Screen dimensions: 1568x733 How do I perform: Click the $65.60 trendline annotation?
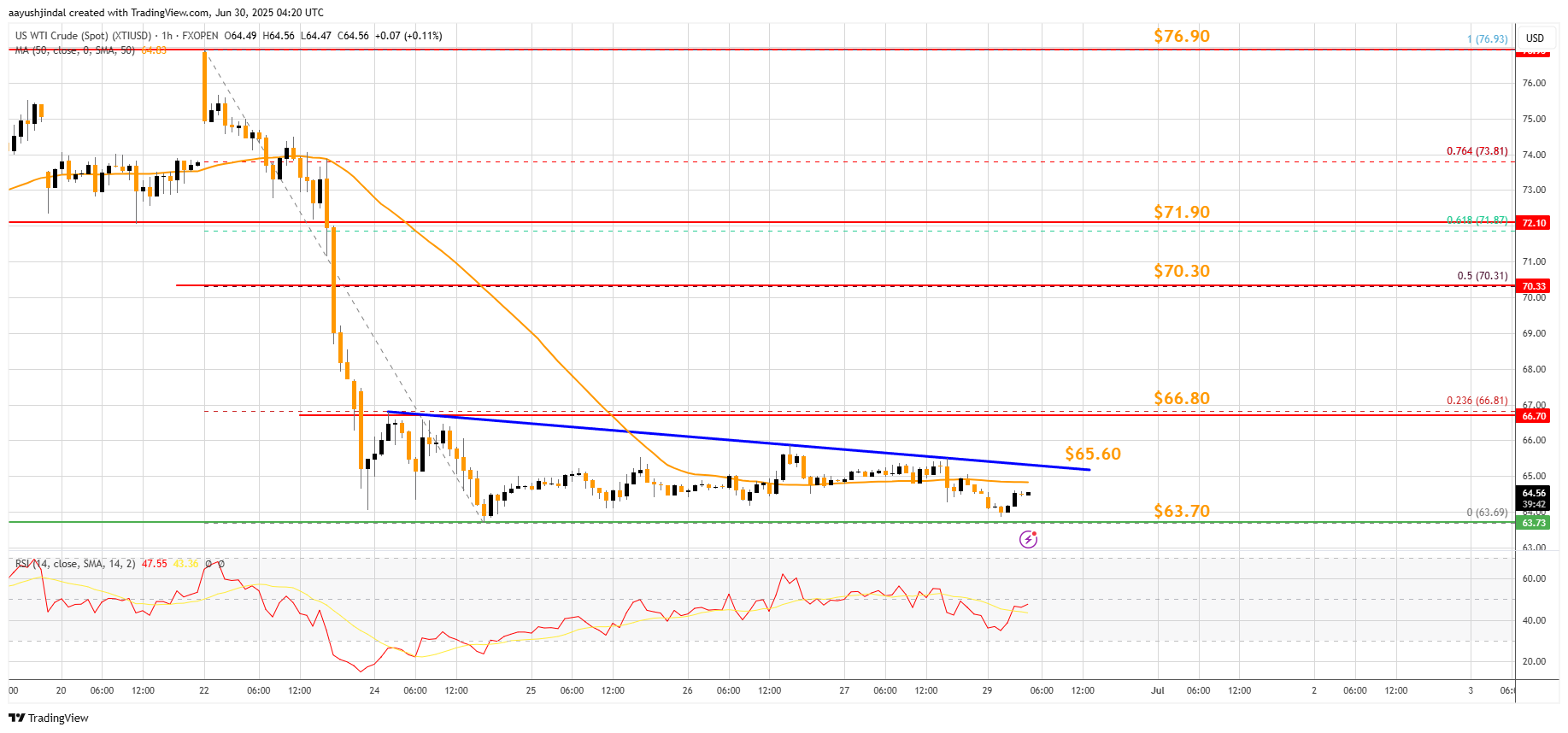[x=1093, y=454]
